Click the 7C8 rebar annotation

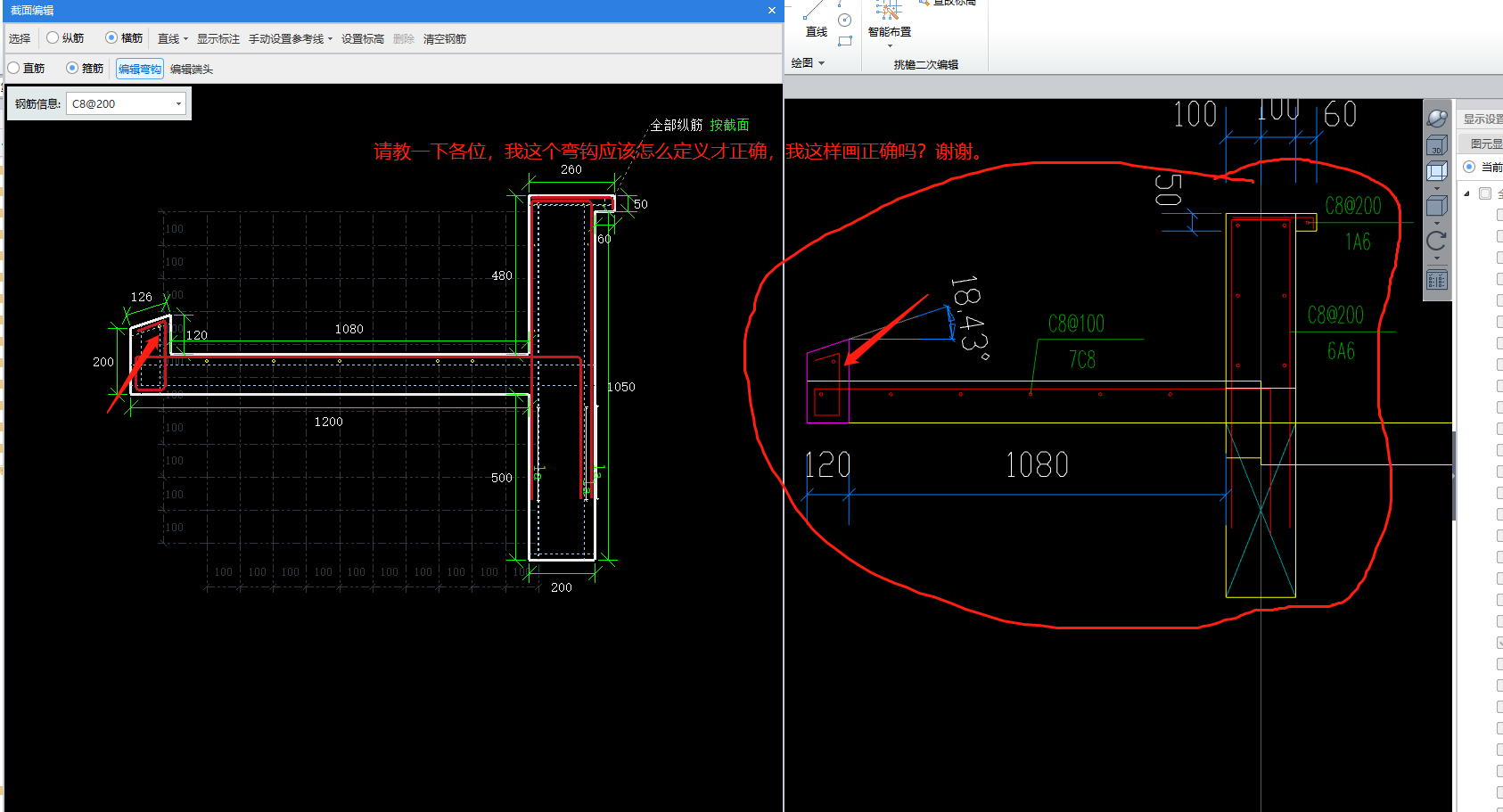[x=1082, y=360]
